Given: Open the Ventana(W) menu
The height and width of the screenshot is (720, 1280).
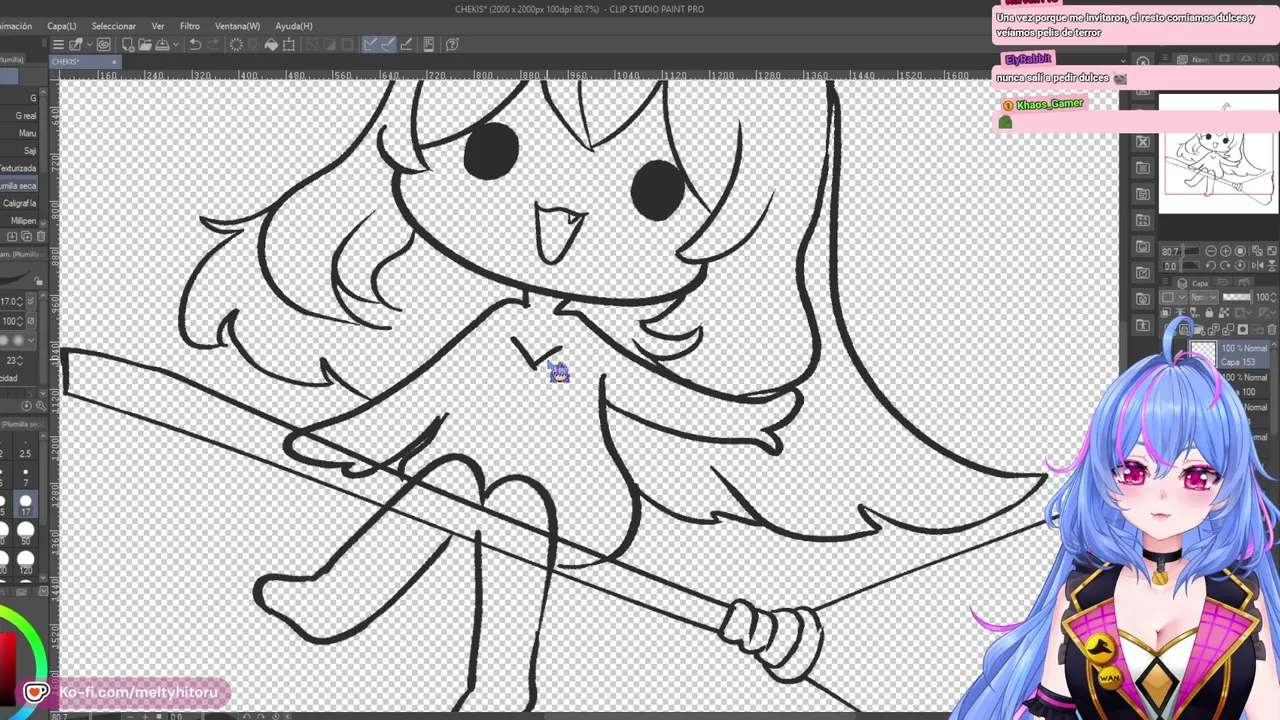Looking at the screenshot, I should point(237,26).
